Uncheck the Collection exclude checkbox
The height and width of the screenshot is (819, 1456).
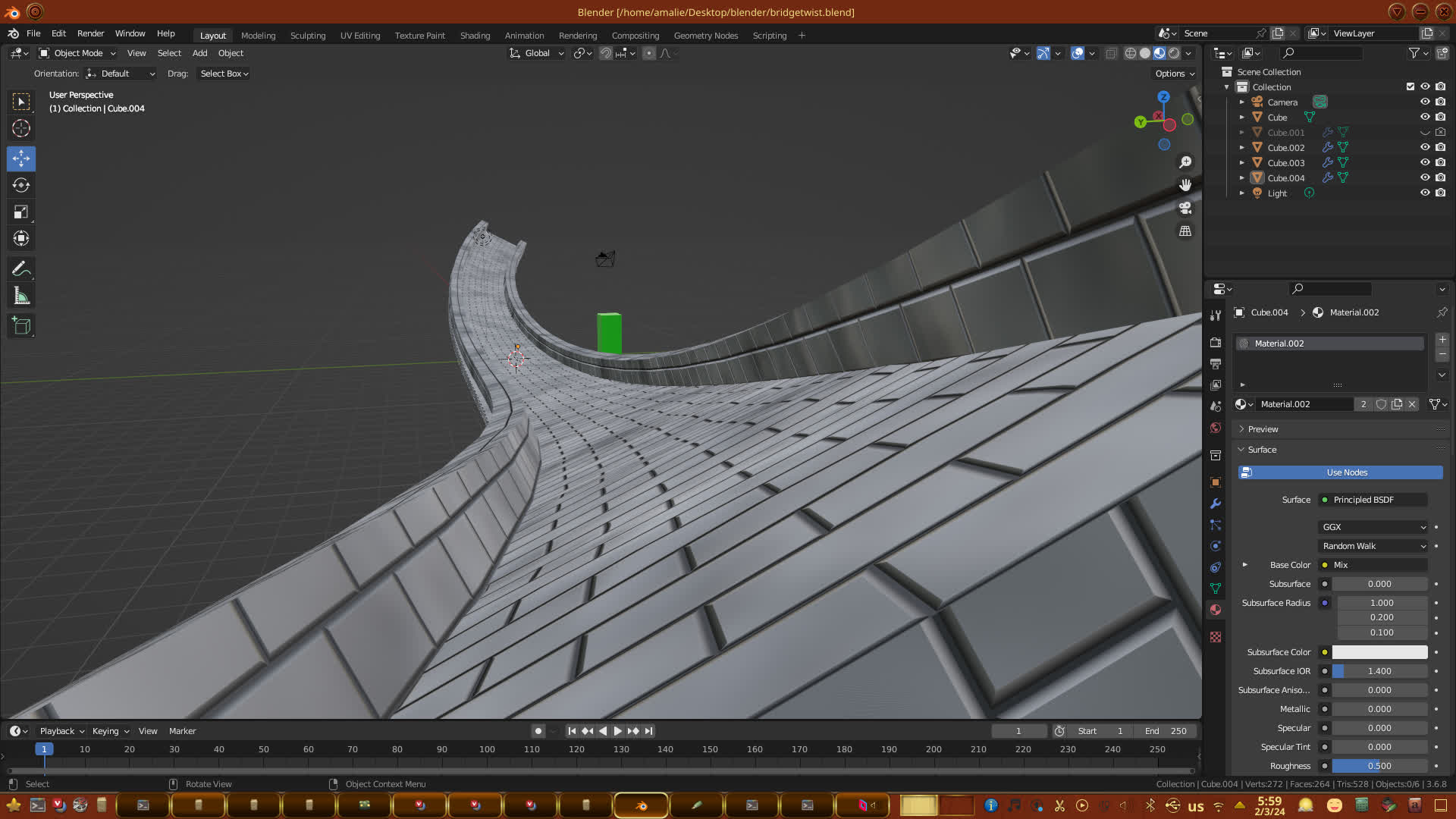(1410, 86)
